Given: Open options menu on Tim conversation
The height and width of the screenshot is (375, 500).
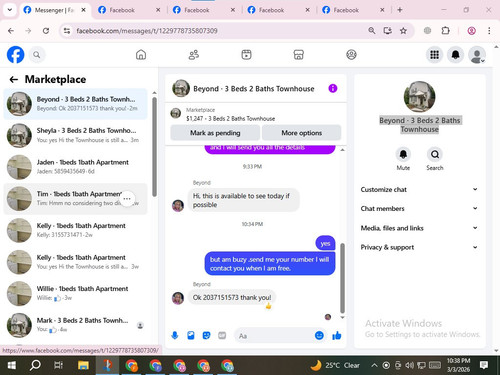Looking at the screenshot, I should (127, 199).
